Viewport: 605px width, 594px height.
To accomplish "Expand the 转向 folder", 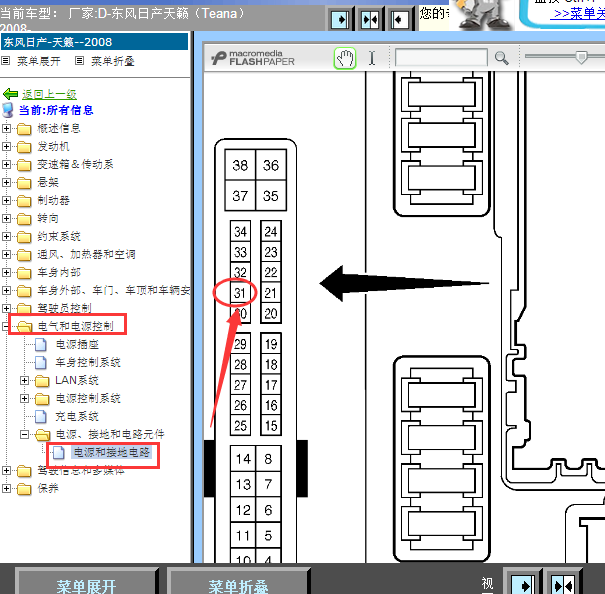I will 6,218.
